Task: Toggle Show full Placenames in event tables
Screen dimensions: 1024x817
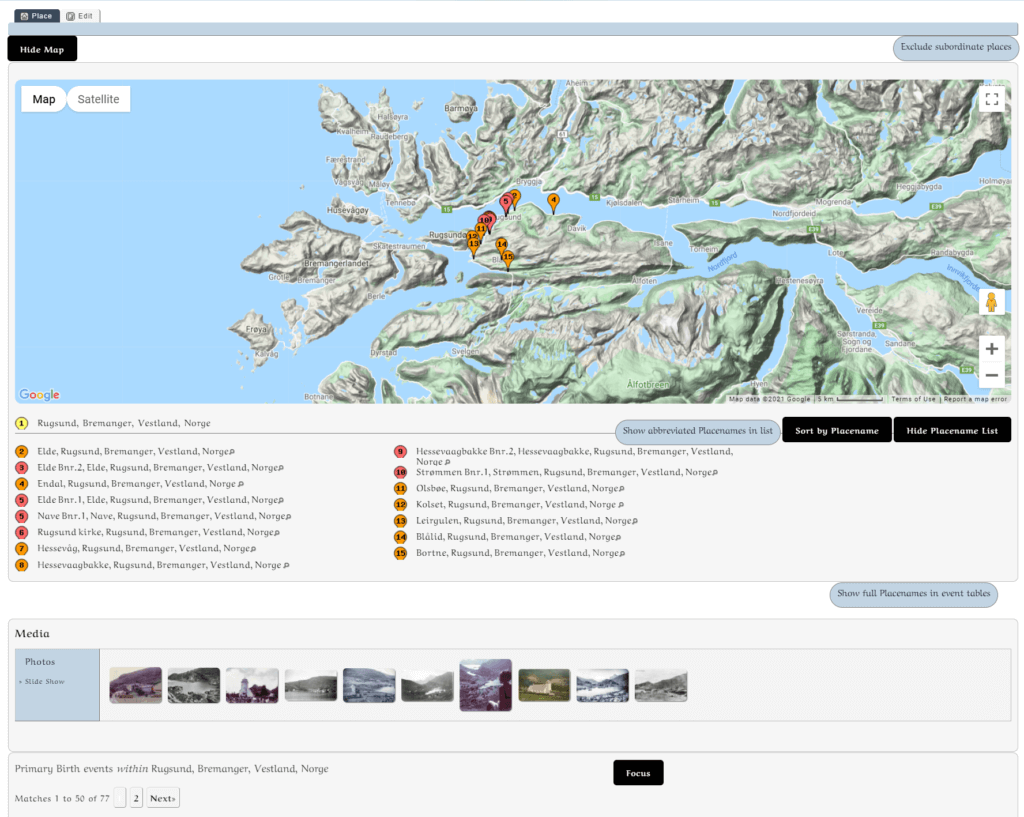Action: (x=913, y=594)
